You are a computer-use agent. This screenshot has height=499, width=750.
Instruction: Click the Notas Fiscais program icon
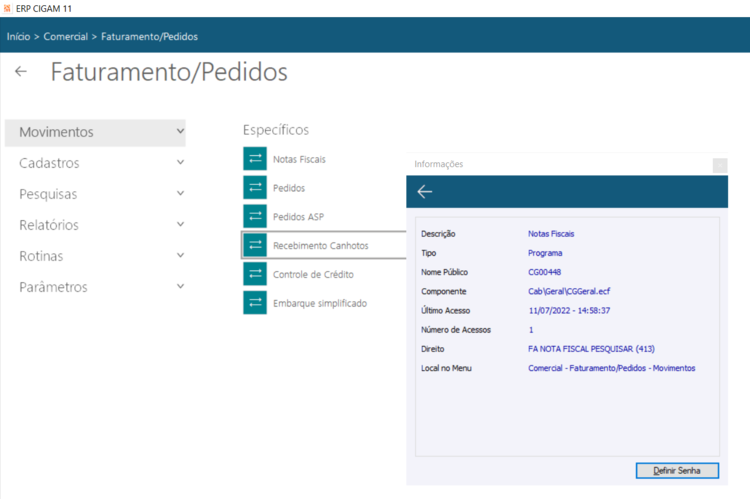[255, 159]
